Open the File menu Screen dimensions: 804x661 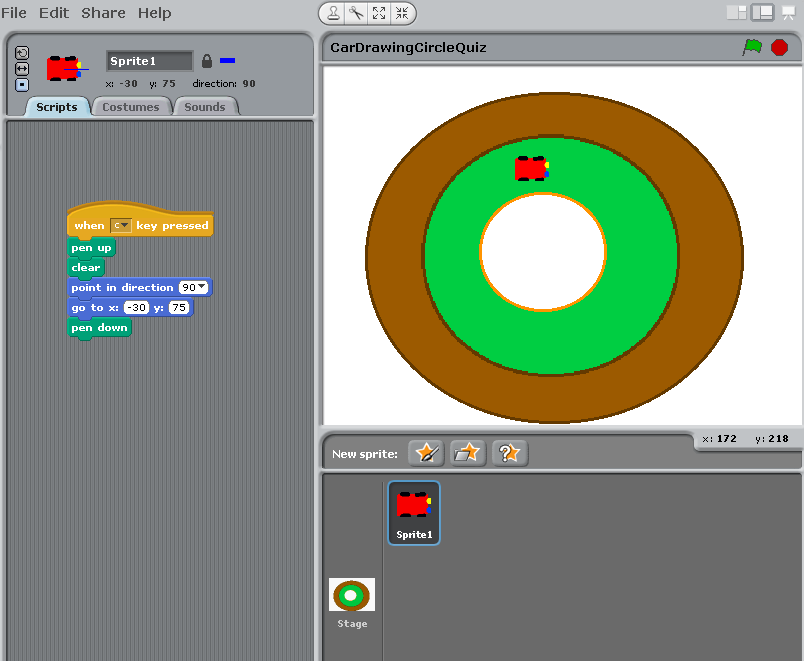point(14,13)
